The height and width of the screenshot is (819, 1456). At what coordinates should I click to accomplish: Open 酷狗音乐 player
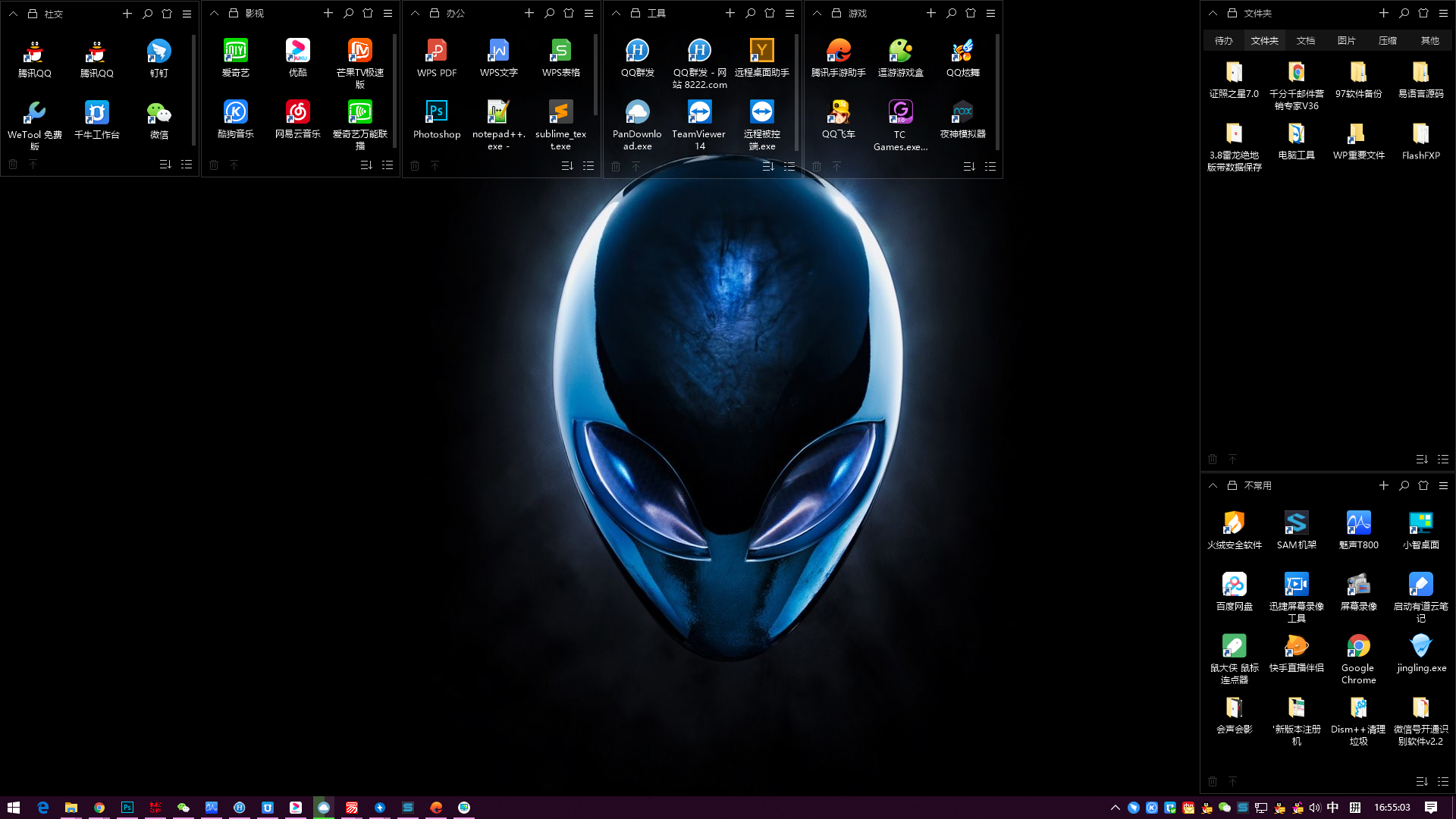[x=235, y=119]
